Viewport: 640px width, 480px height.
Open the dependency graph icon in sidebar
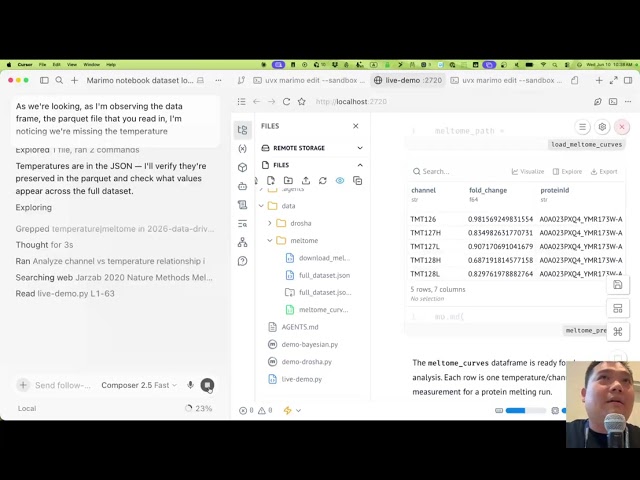pos(242,242)
